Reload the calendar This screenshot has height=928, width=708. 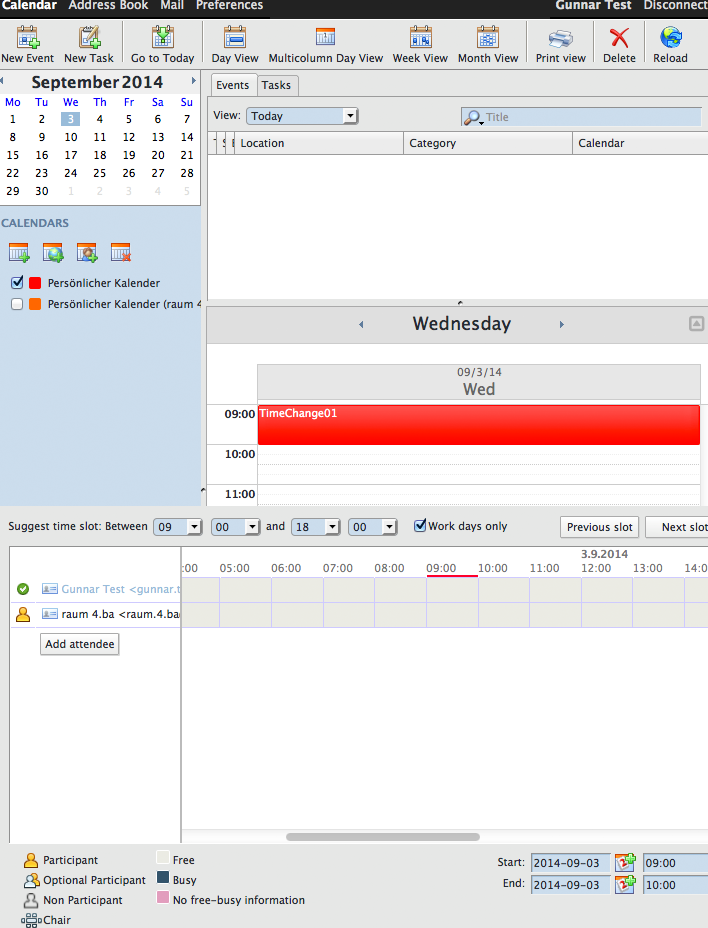[x=670, y=39]
